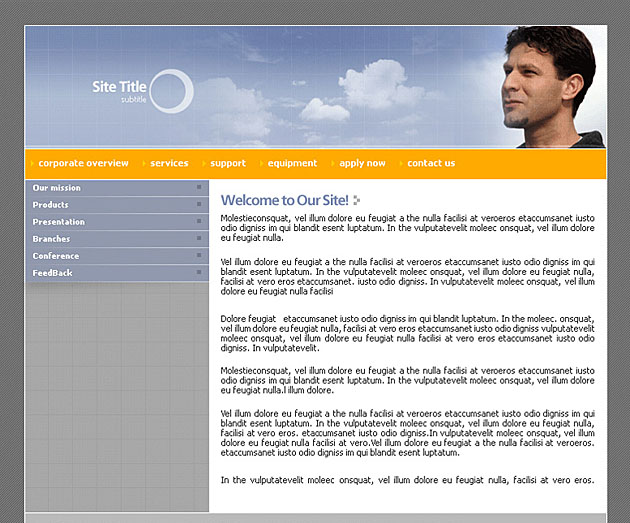Click the square bullet beside FeedBack
Image resolution: width=630 pixels, height=523 pixels.
coord(199,272)
